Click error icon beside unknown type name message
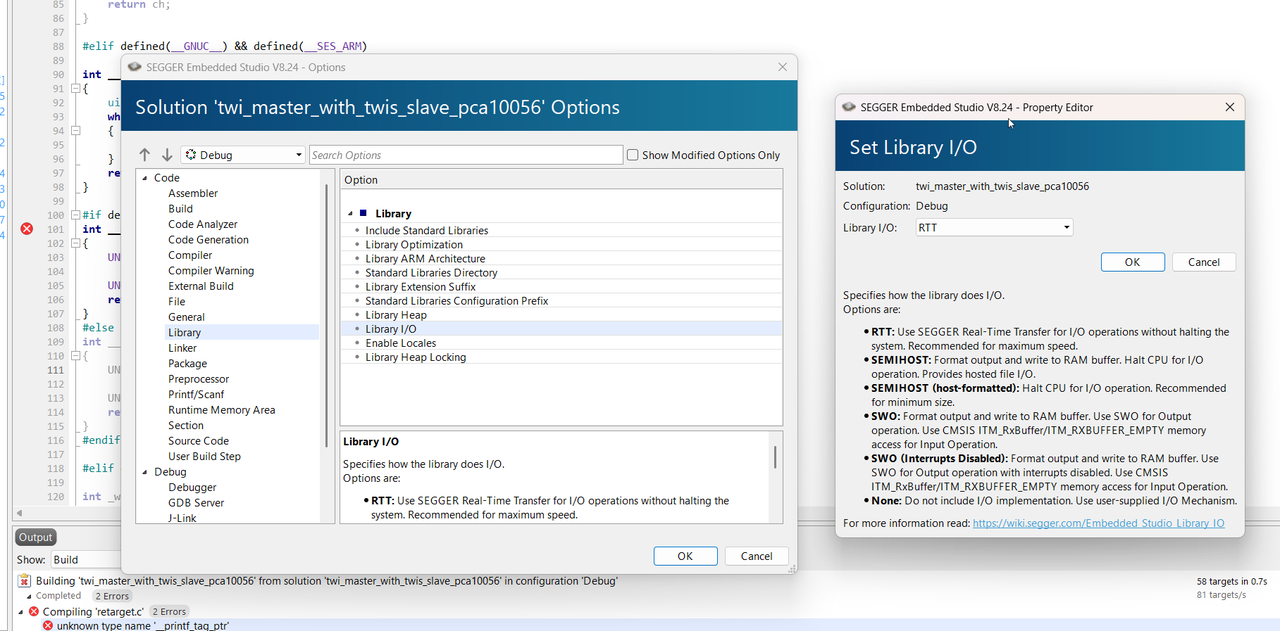Image resolution: width=1280 pixels, height=631 pixels. coord(47,626)
